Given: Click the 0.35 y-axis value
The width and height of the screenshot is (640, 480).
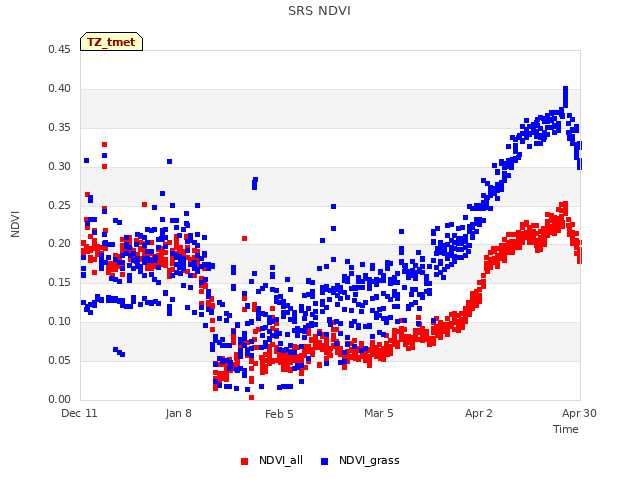Looking at the screenshot, I should tap(59, 127).
